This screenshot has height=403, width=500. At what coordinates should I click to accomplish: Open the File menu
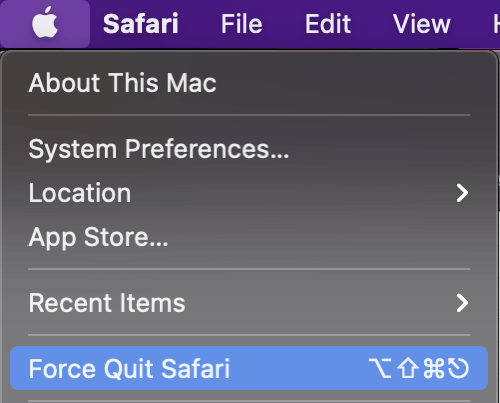pos(242,24)
